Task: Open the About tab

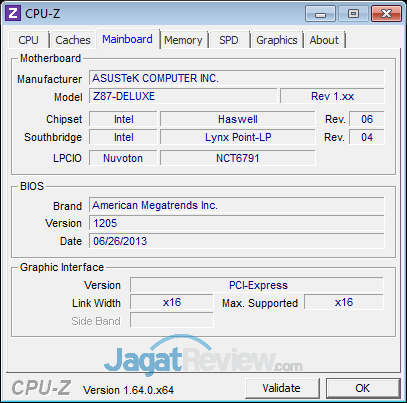Action: point(324,40)
